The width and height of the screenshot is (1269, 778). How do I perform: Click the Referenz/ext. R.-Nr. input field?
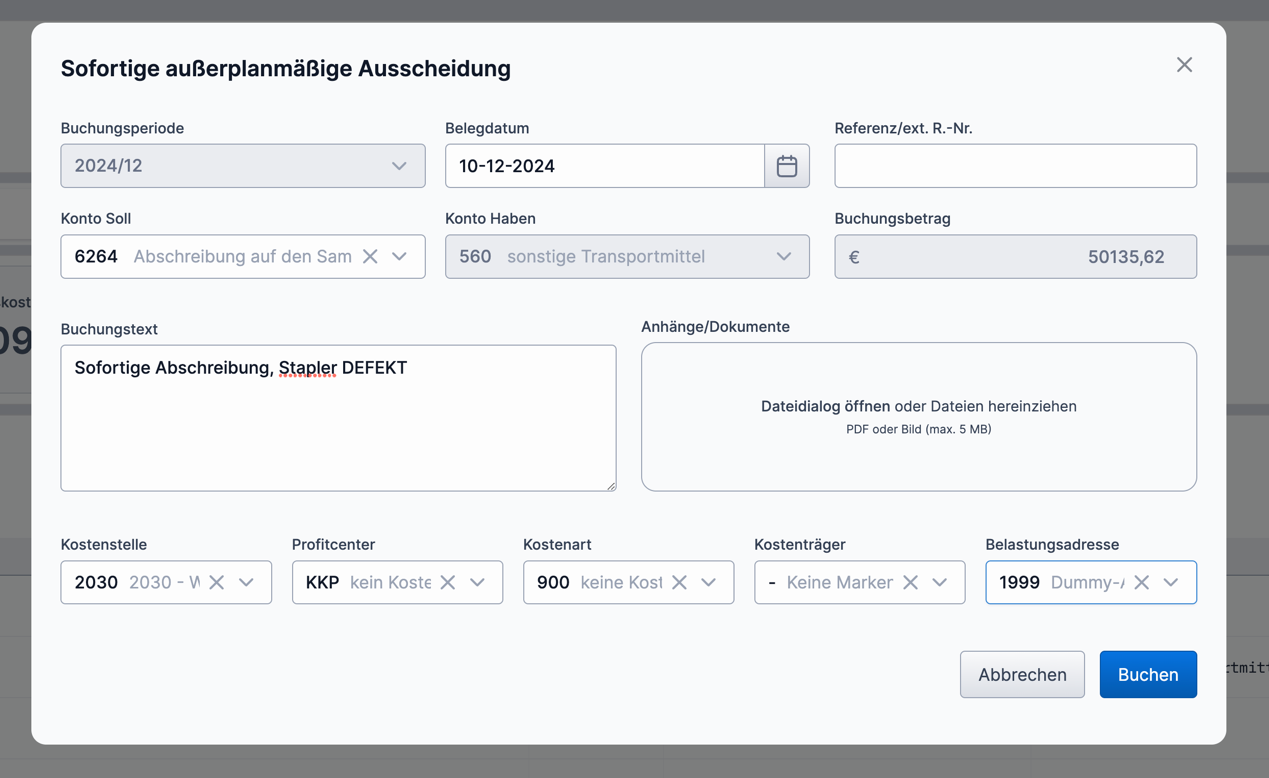tap(1015, 165)
